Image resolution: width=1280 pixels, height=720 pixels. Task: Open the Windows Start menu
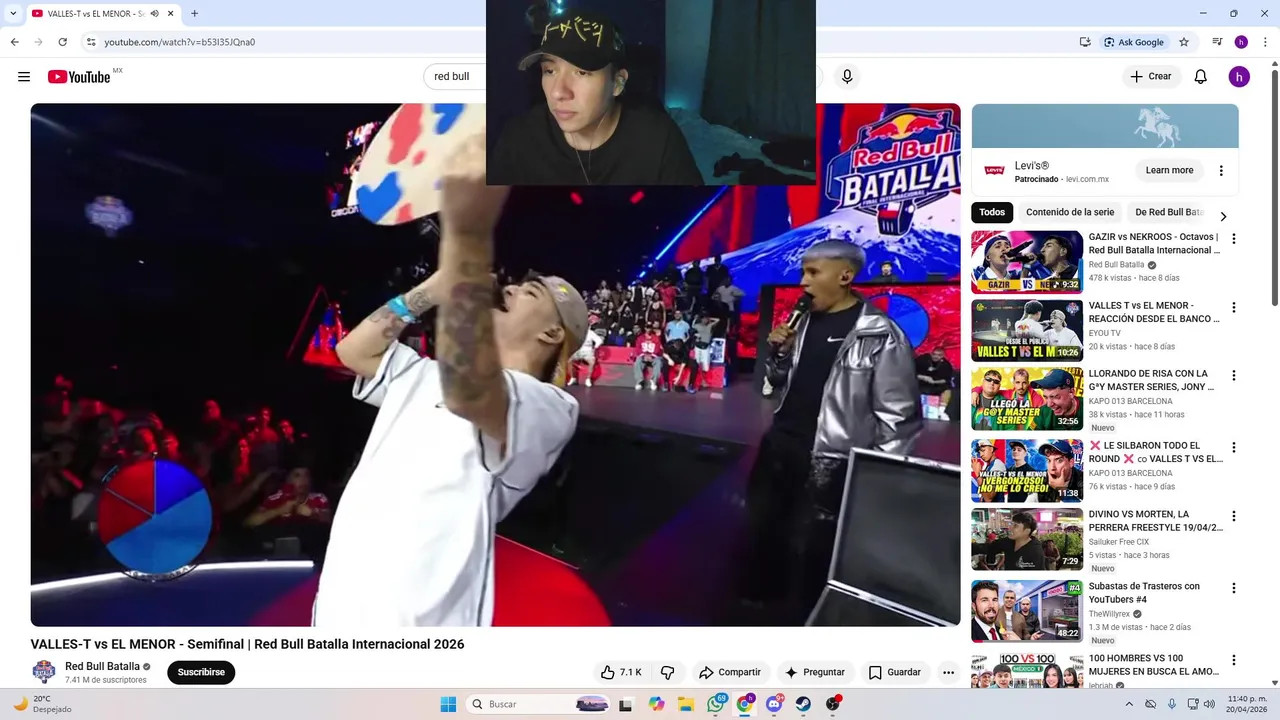coord(448,704)
